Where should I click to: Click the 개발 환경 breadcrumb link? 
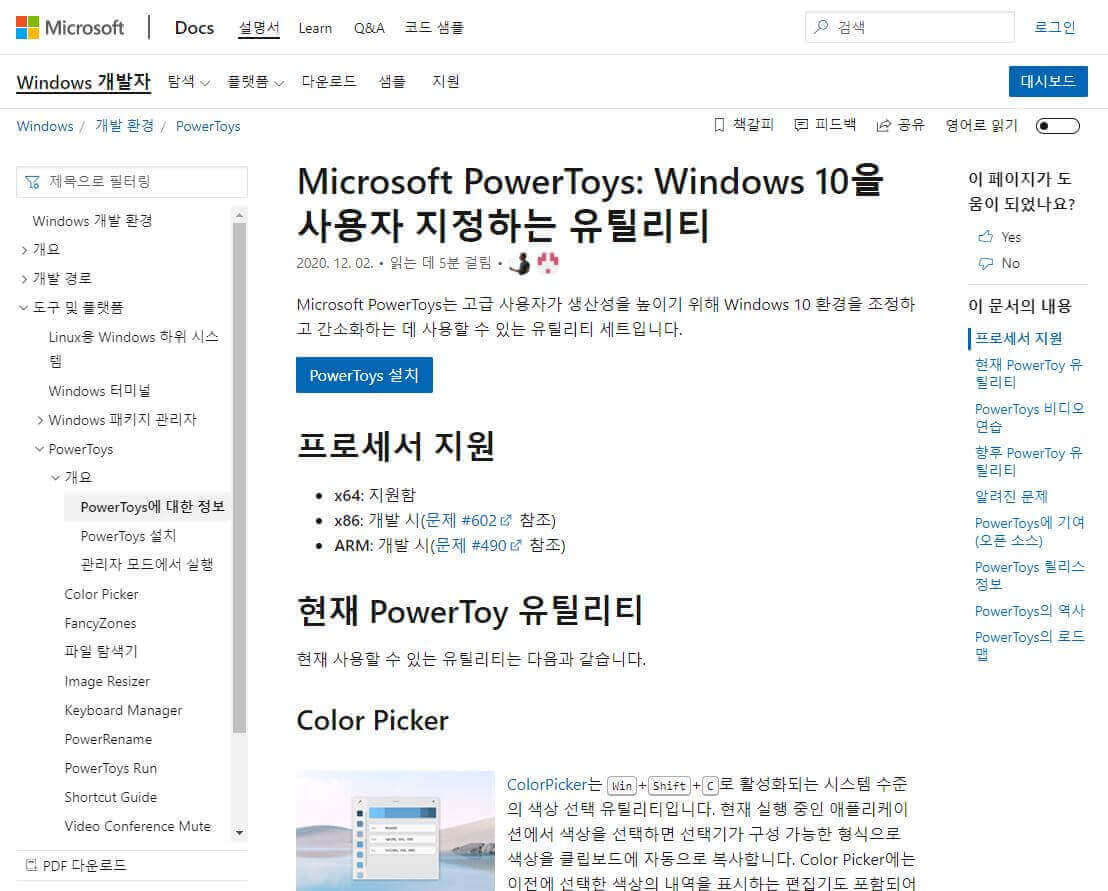pyautogui.click(x=124, y=126)
